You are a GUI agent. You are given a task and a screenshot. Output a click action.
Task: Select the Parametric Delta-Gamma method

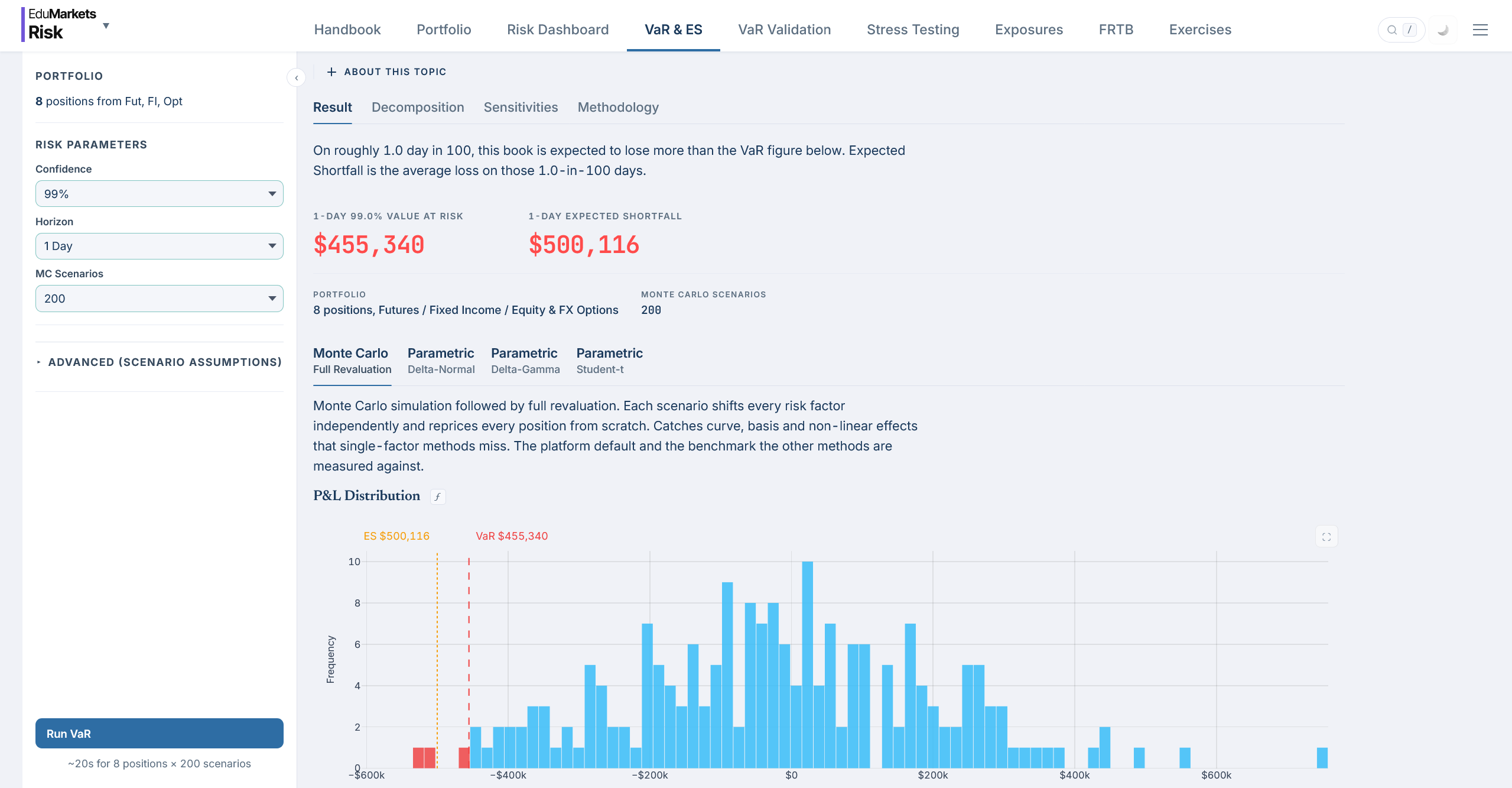coord(525,361)
